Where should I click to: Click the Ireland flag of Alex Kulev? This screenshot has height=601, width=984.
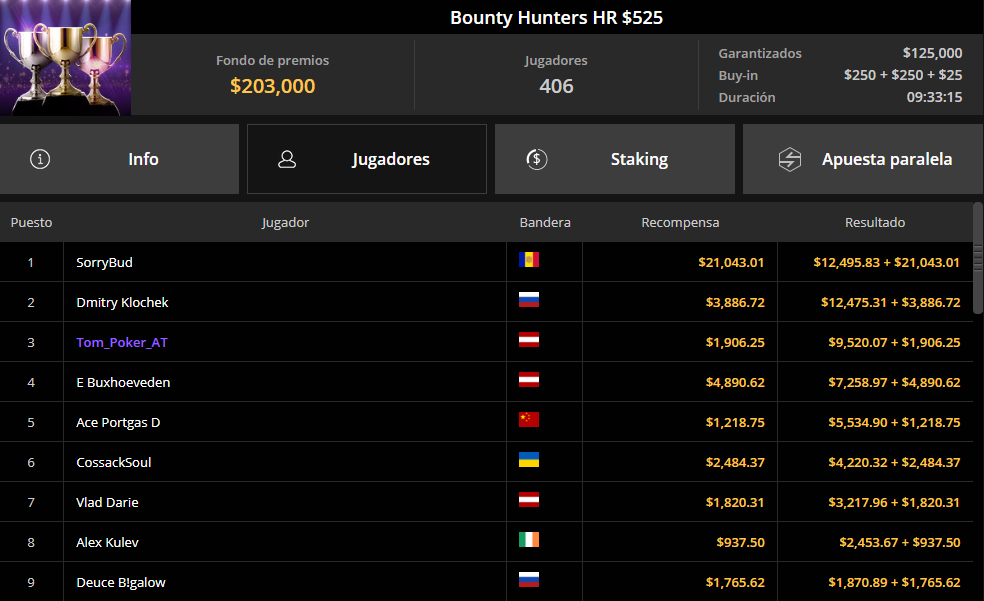529,540
